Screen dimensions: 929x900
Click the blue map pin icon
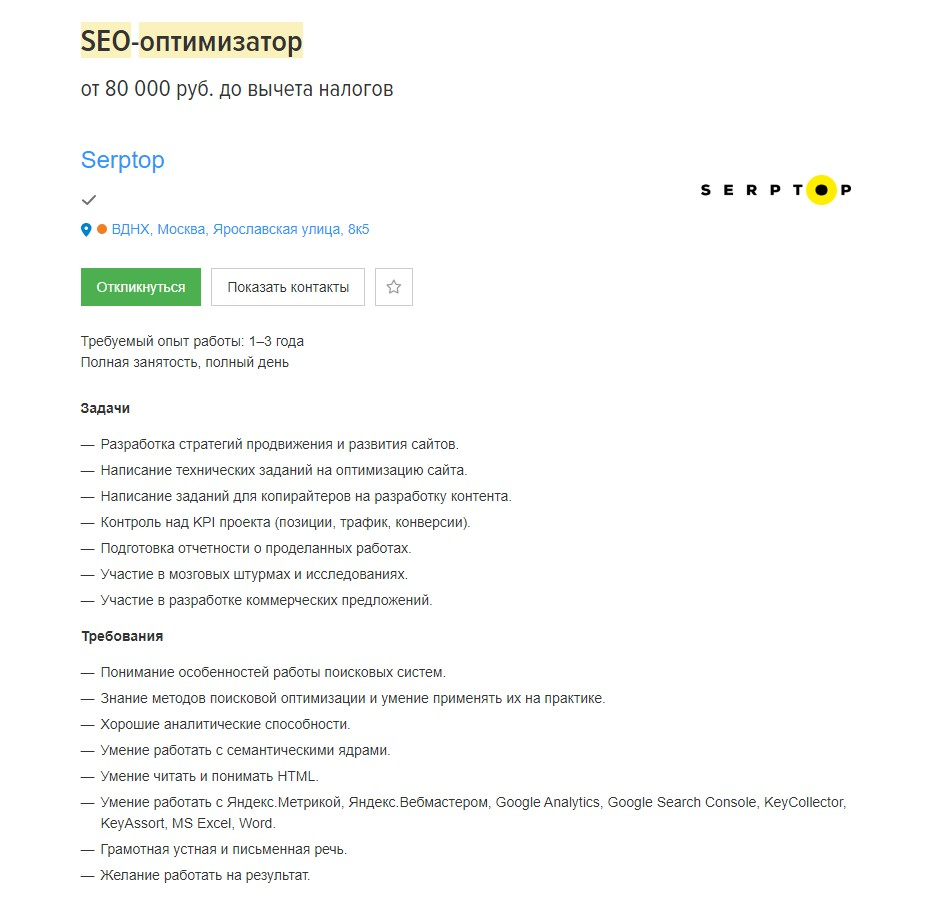coord(86,230)
